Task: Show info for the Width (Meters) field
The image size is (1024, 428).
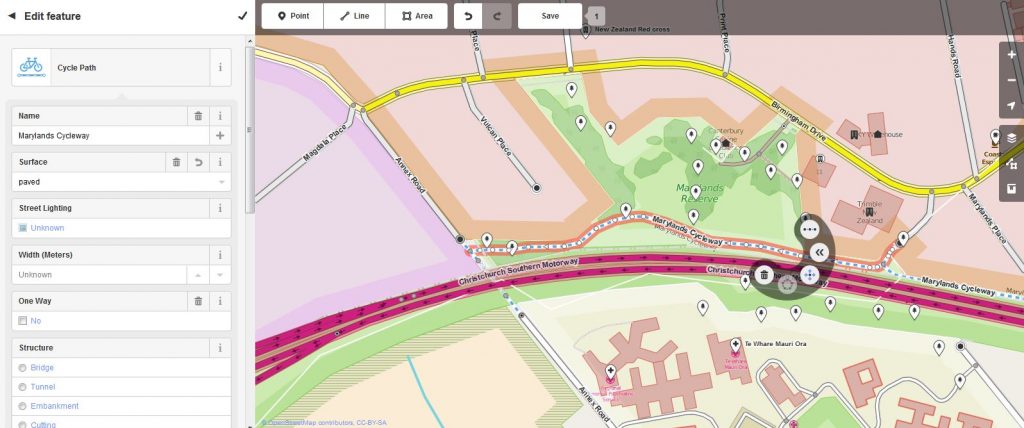Action: (220, 255)
